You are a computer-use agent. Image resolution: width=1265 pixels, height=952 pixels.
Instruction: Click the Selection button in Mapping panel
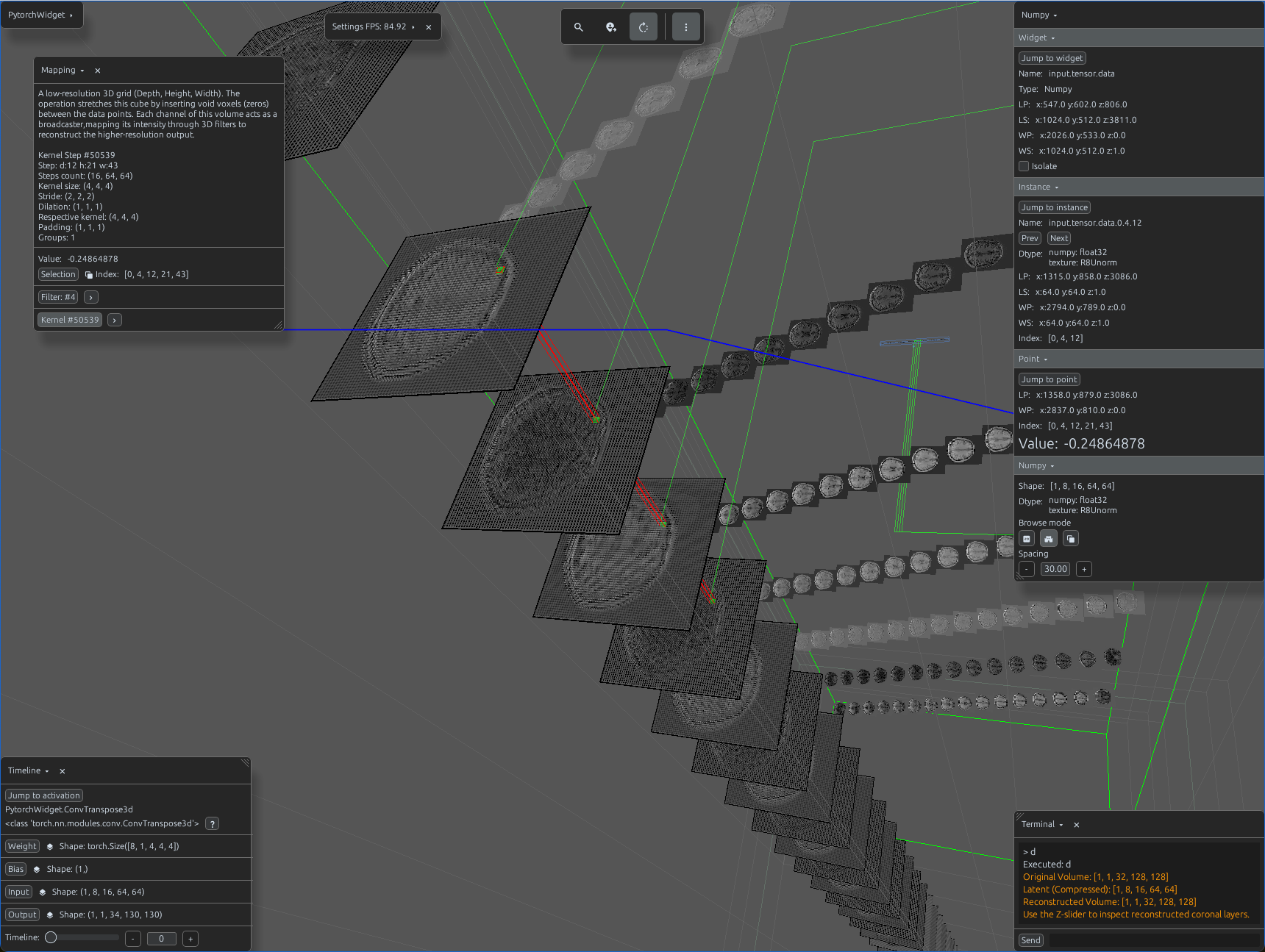[58, 274]
